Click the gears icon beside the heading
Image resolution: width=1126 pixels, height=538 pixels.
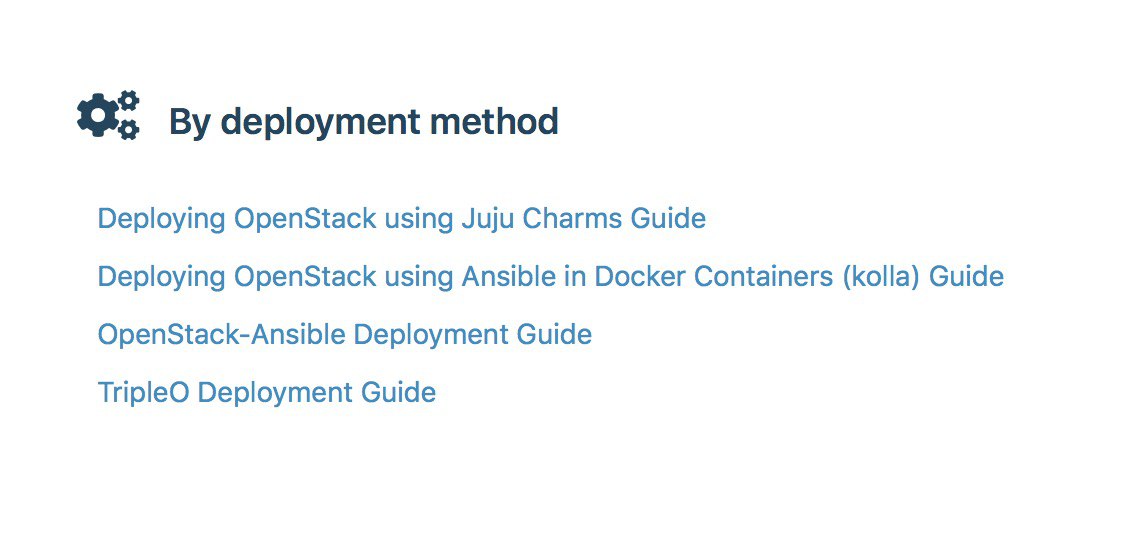[x=108, y=115]
